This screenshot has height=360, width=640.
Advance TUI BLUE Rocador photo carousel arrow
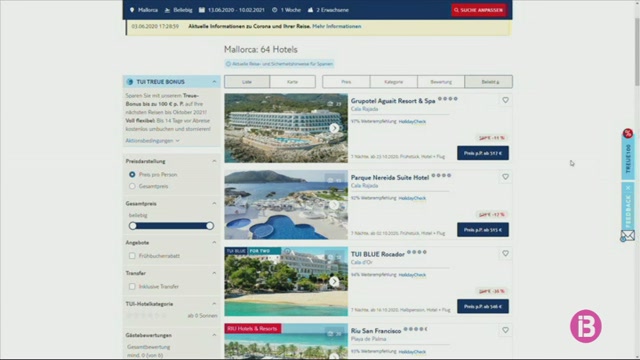click(x=334, y=282)
